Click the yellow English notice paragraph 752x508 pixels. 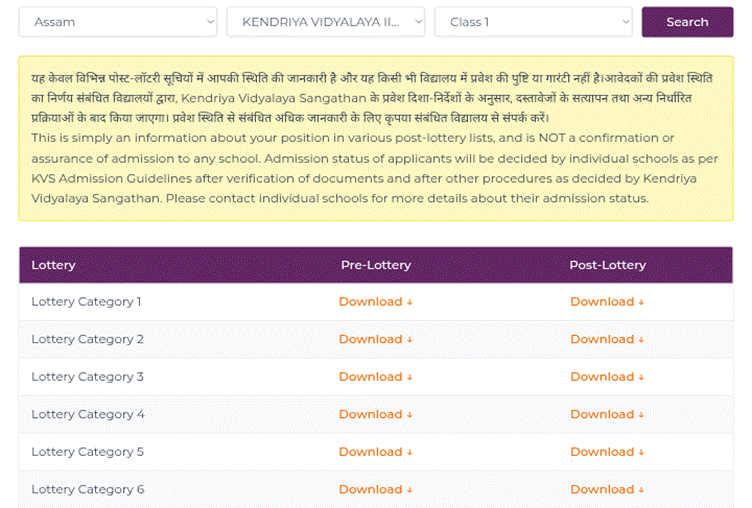375,168
